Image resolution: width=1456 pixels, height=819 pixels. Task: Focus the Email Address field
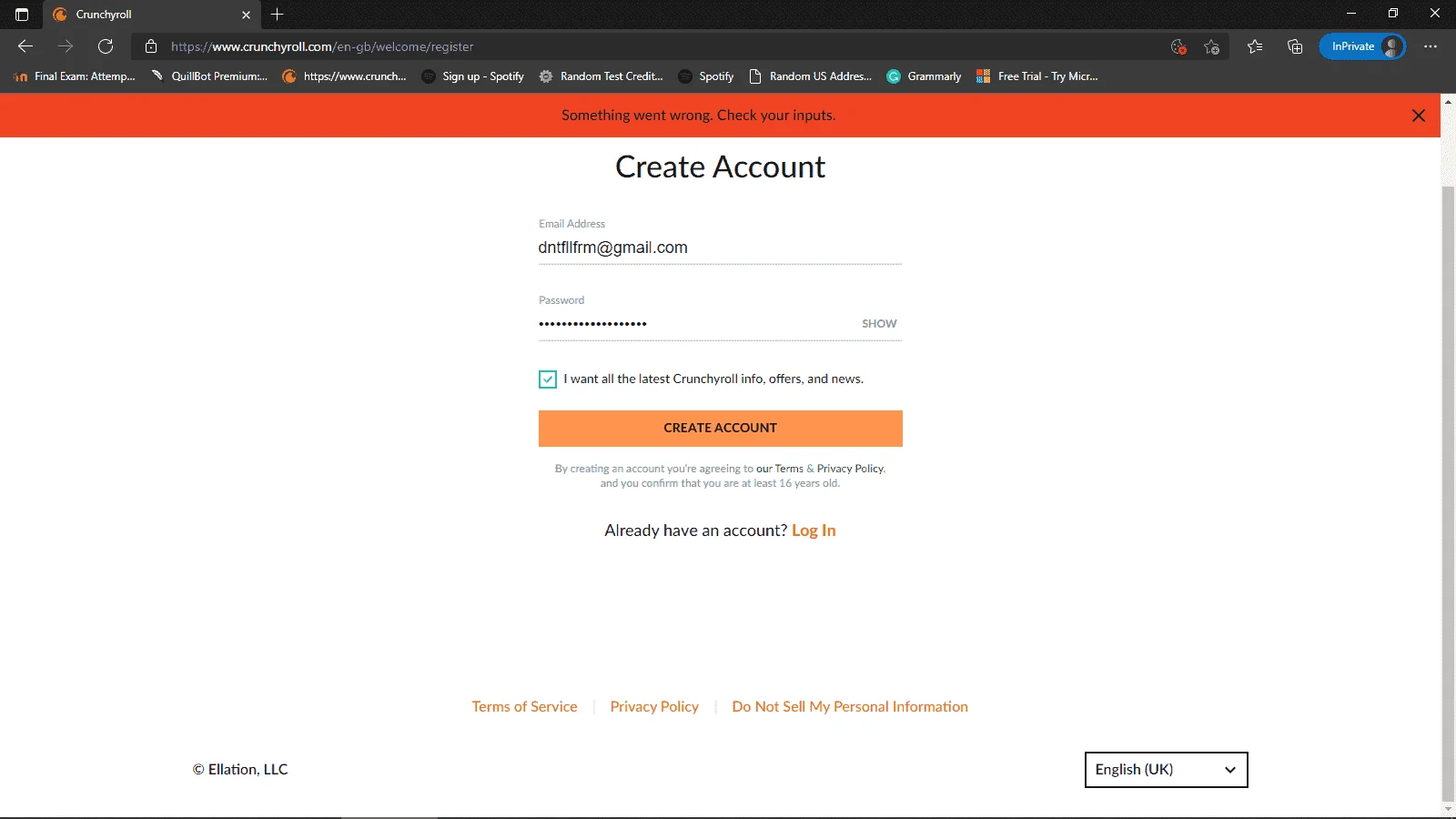[x=720, y=248]
